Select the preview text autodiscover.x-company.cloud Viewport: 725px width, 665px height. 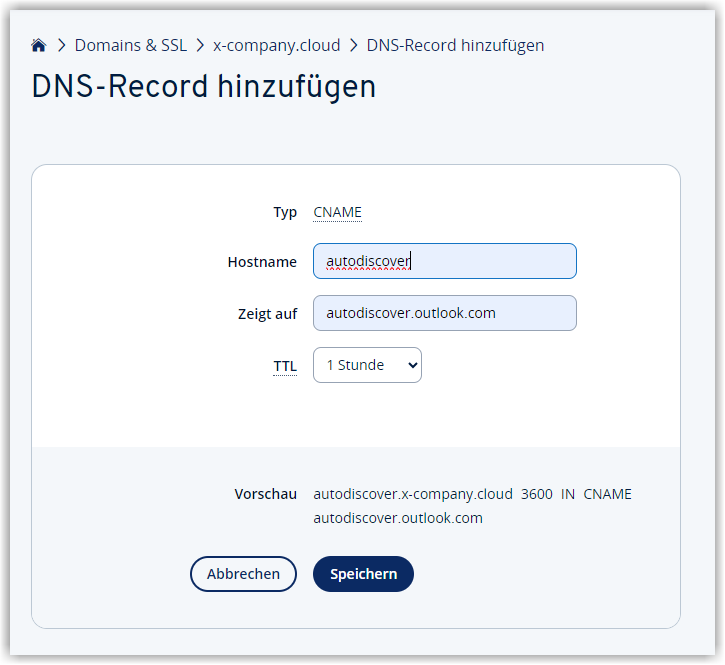click(413, 494)
